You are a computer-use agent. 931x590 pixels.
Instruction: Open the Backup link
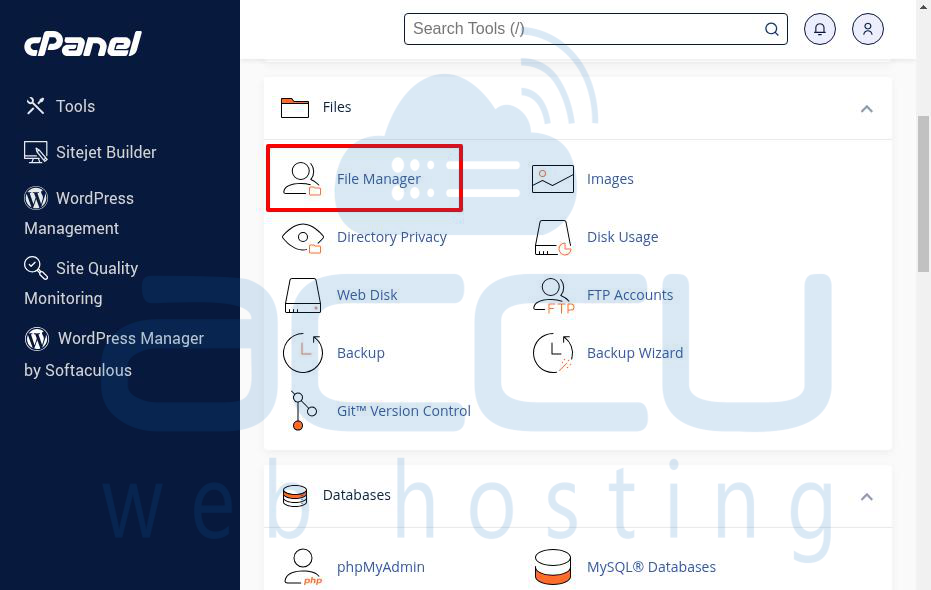coord(361,353)
